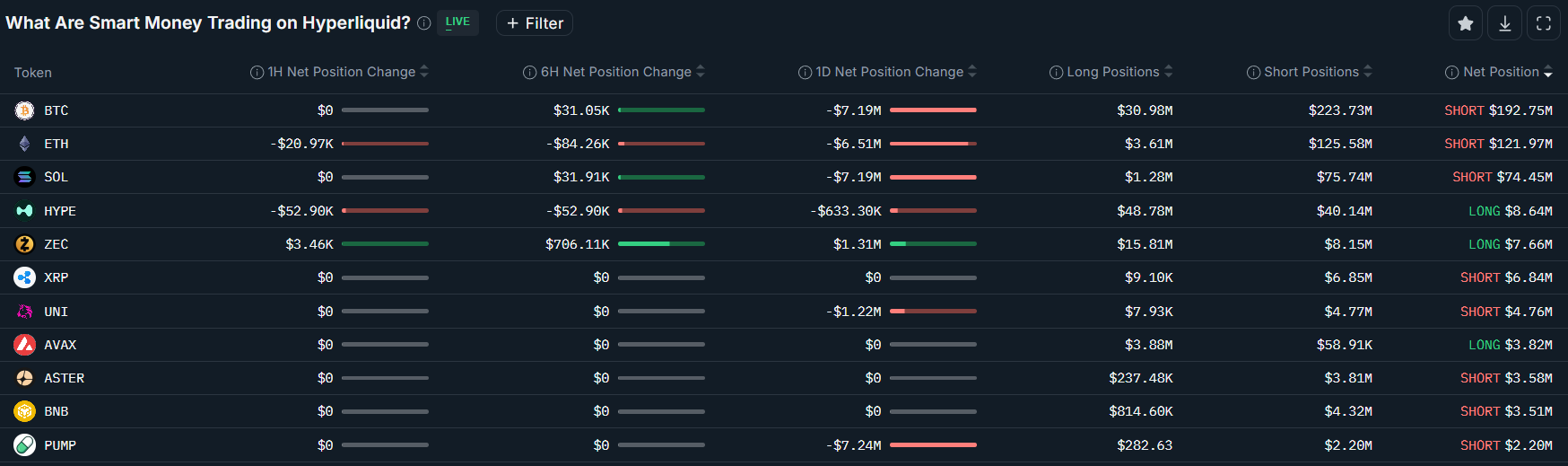Click the Token column header
This screenshot has height=466, width=1568.
pyautogui.click(x=33, y=73)
